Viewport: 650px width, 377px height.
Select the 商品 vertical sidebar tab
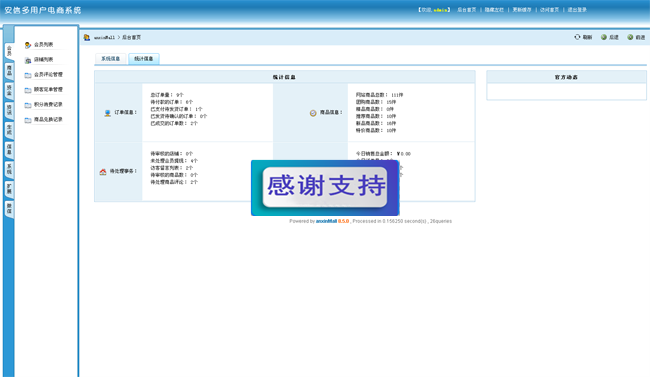(9, 71)
